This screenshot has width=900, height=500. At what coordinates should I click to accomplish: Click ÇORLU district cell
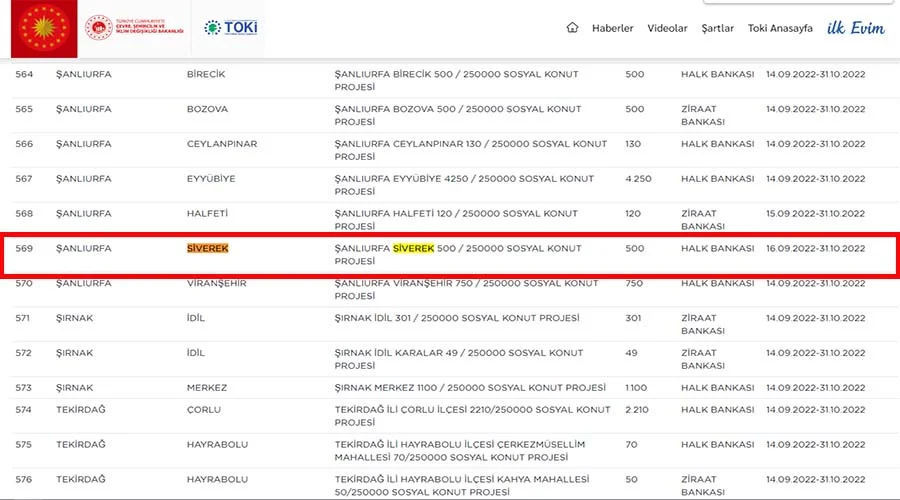204,410
